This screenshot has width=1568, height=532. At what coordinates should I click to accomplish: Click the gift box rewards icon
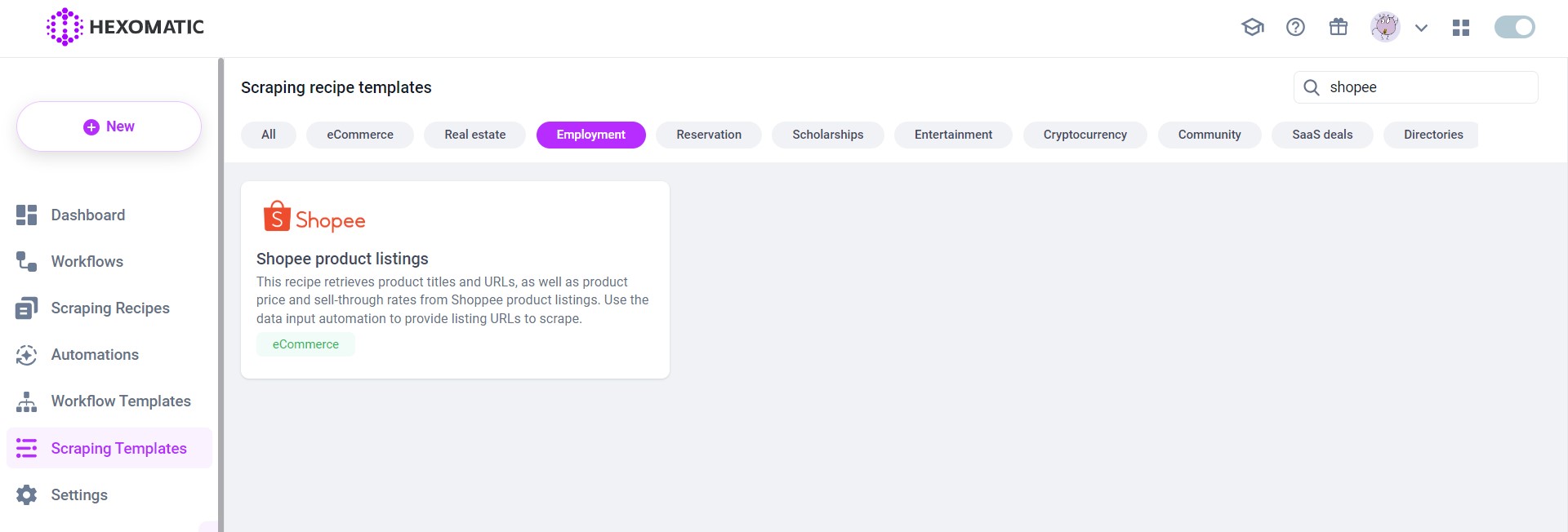pyautogui.click(x=1338, y=27)
